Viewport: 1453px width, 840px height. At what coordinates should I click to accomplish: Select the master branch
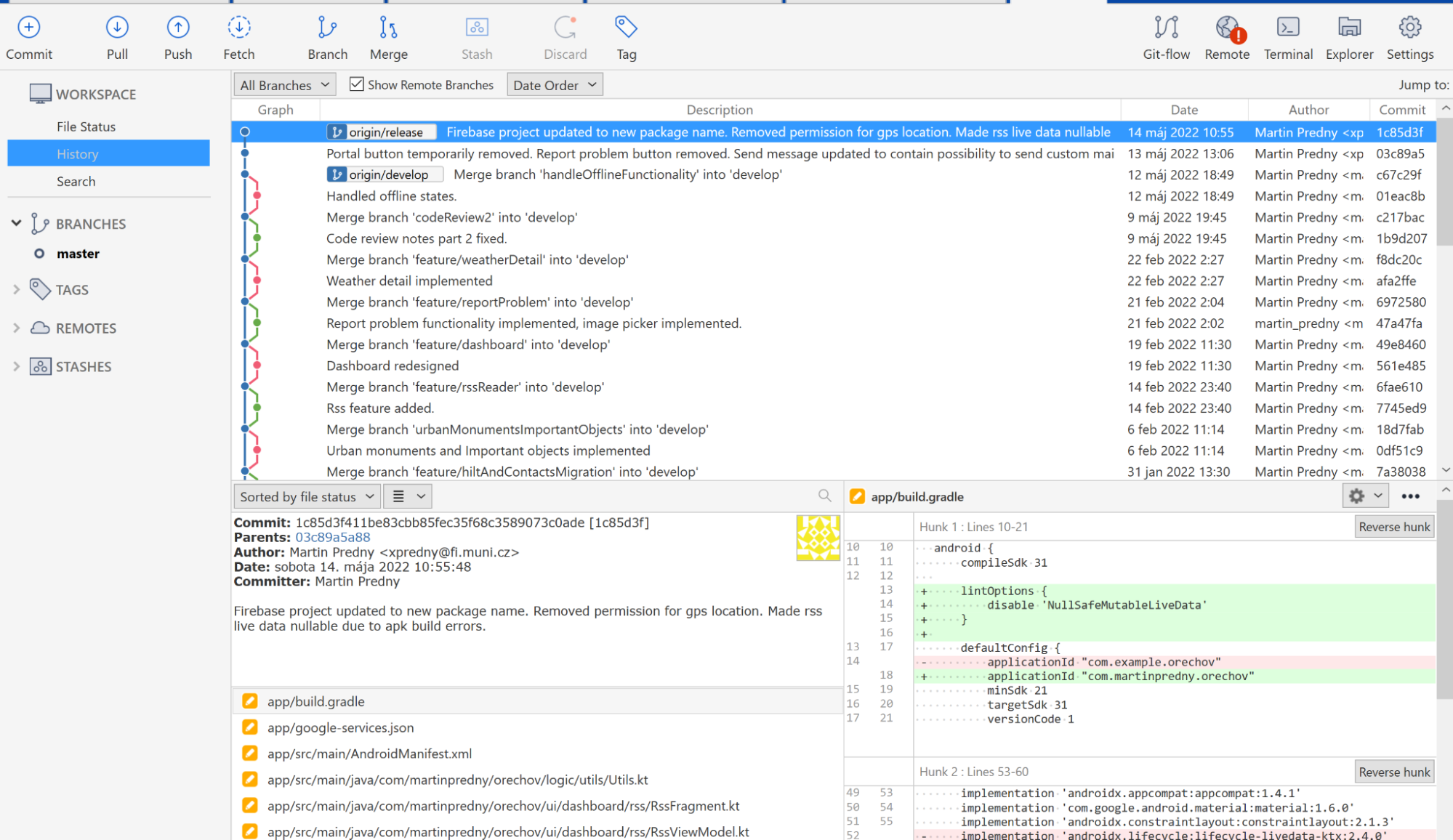(x=78, y=254)
